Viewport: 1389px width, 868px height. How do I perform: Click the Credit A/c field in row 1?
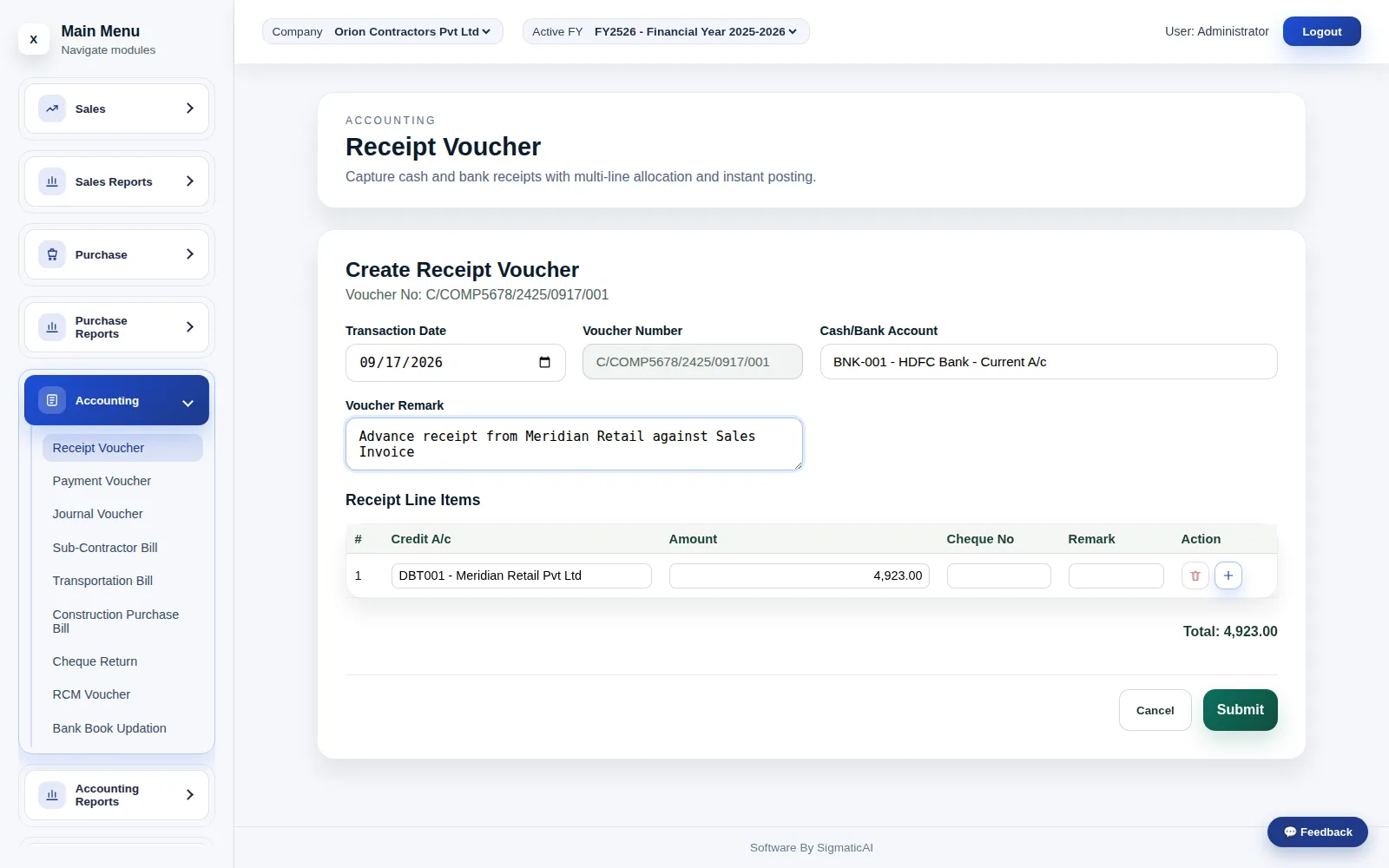pyautogui.click(x=521, y=575)
